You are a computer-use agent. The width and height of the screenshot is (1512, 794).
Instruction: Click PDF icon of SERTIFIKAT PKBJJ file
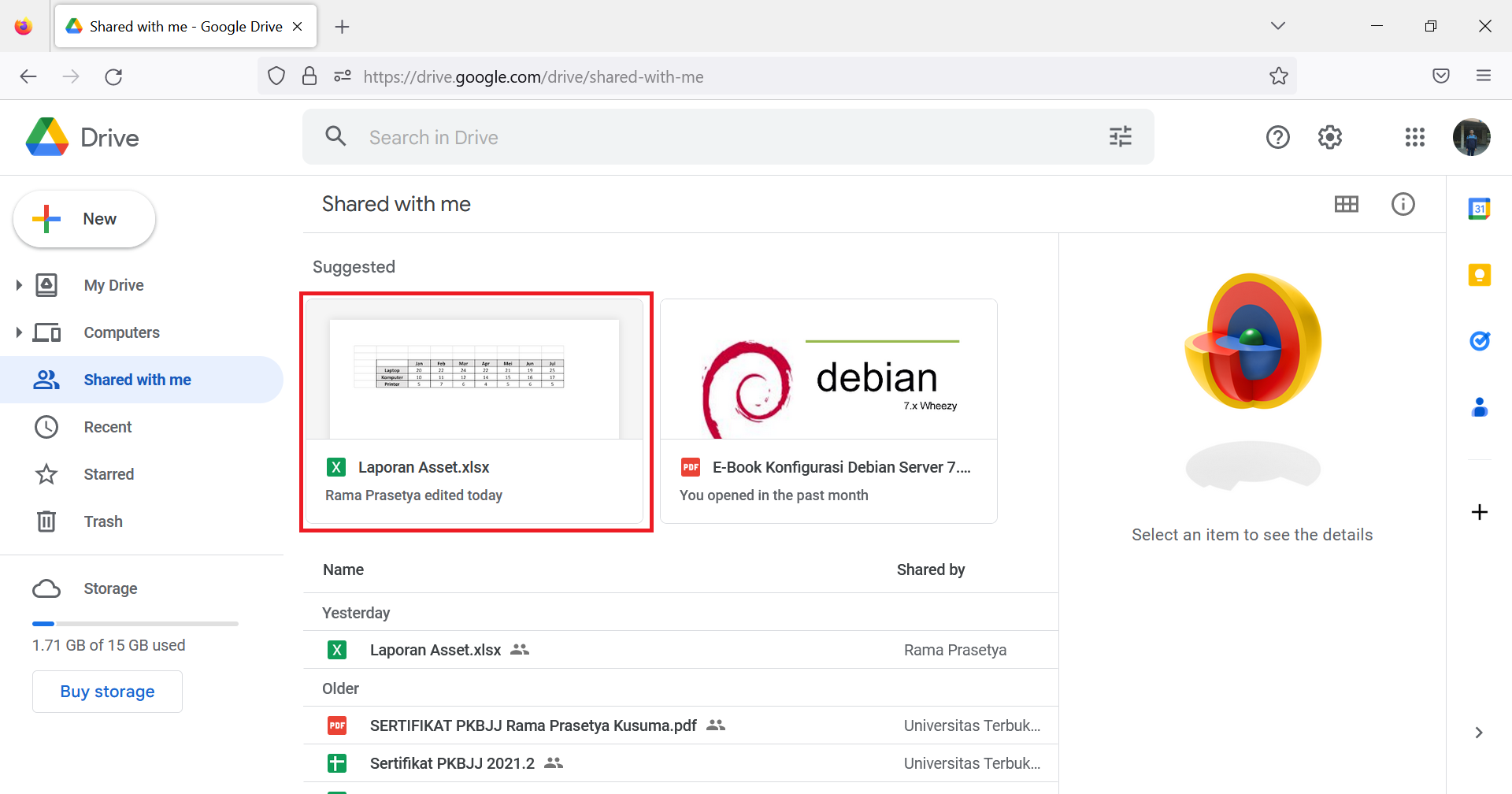pyautogui.click(x=337, y=725)
